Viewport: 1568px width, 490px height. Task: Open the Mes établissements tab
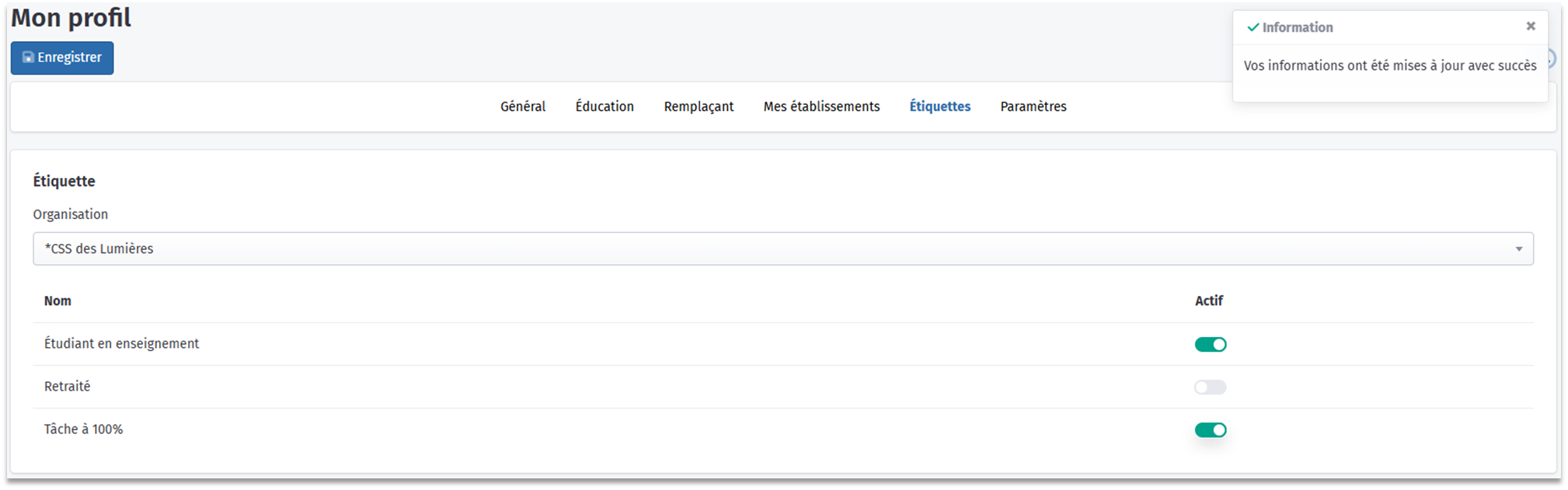coord(821,106)
